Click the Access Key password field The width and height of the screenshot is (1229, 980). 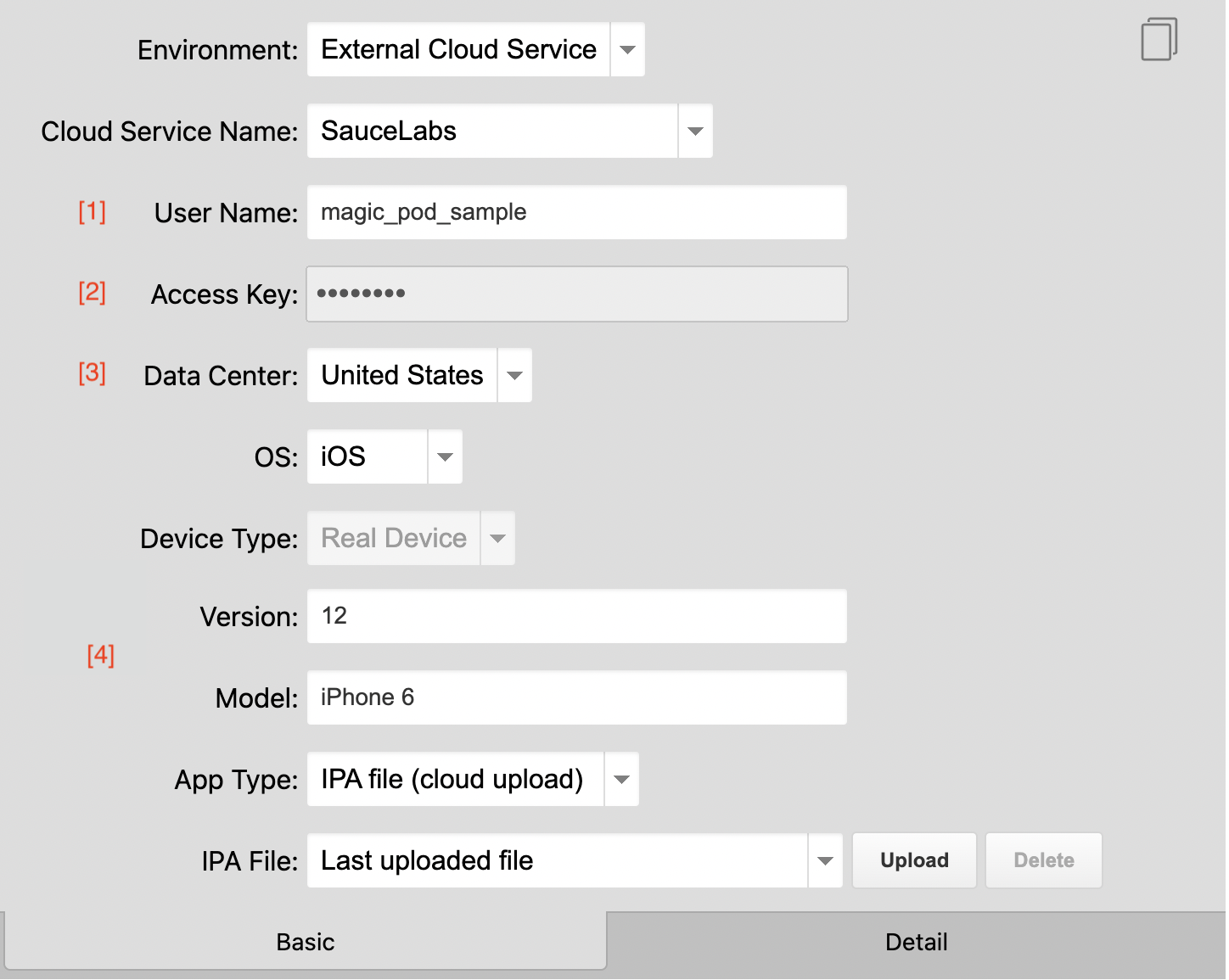(x=577, y=294)
